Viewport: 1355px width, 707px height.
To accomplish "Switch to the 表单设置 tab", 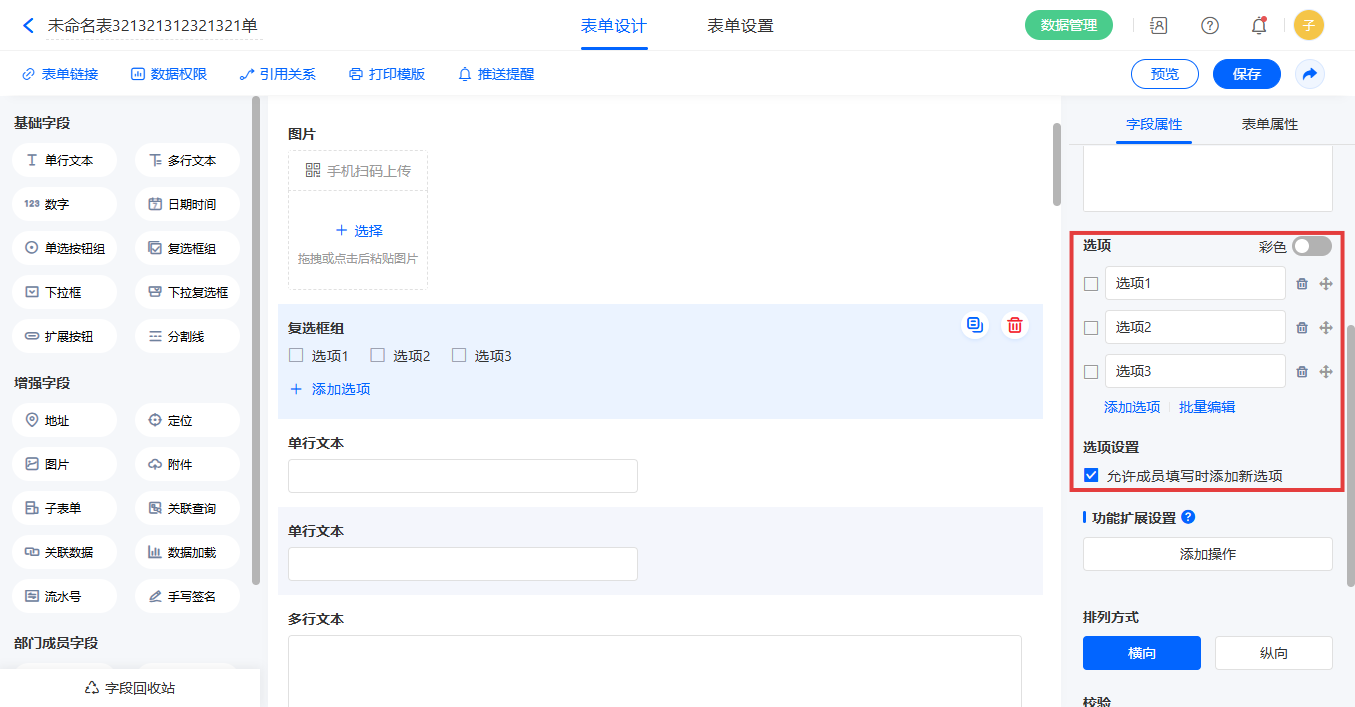I will 740,26.
